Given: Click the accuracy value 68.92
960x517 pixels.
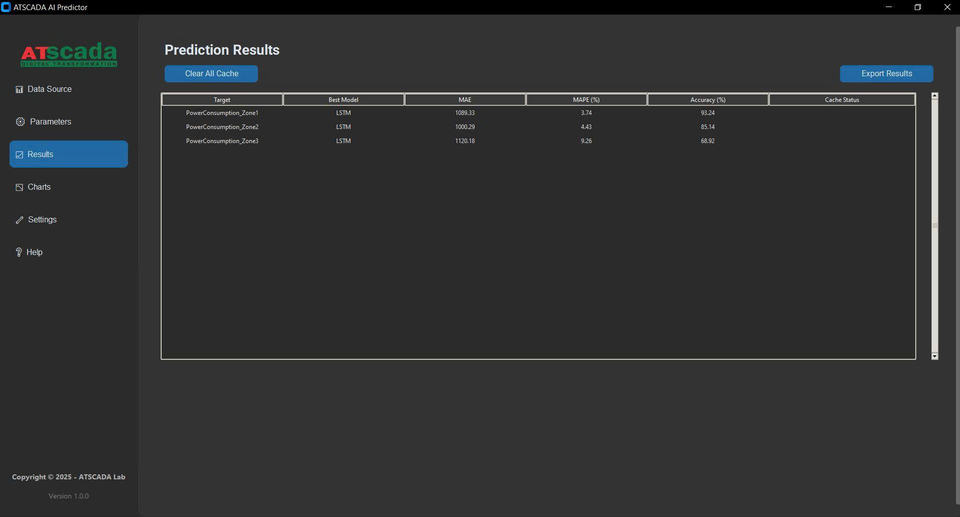Looking at the screenshot, I should click(708, 141).
